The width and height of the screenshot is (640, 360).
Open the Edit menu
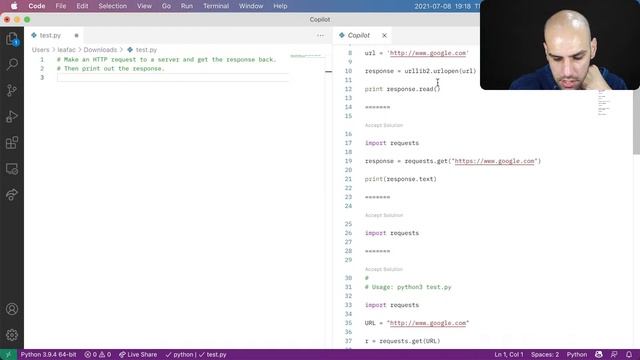coord(82,6)
